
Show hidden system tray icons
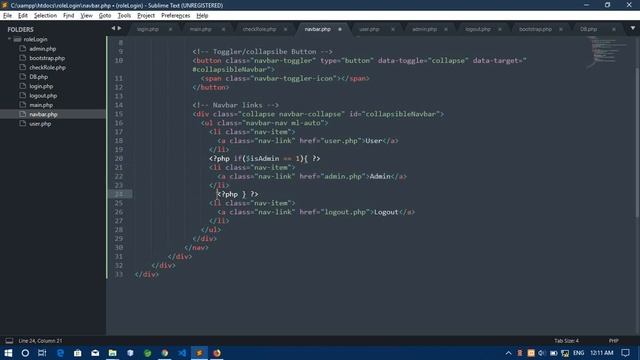point(508,353)
